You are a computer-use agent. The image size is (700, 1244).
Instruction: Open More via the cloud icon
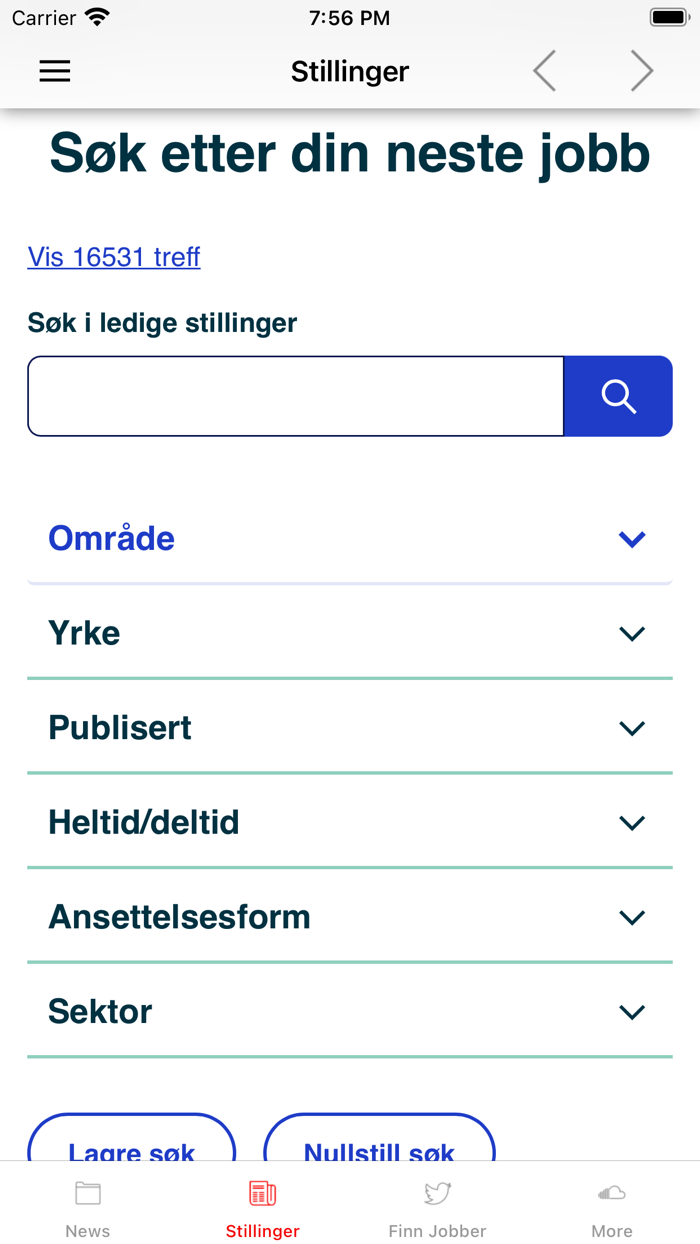611,1192
